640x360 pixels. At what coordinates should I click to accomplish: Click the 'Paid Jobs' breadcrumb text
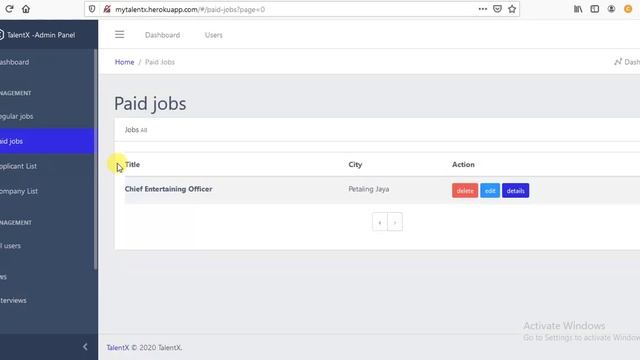(160, 62)
